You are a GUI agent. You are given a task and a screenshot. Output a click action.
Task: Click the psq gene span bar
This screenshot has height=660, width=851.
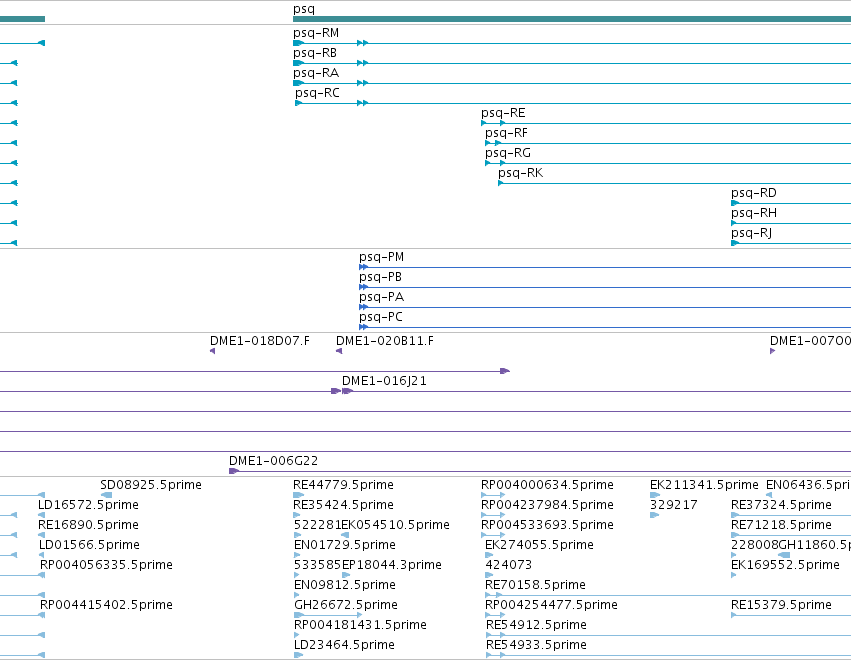click(572, 19)
